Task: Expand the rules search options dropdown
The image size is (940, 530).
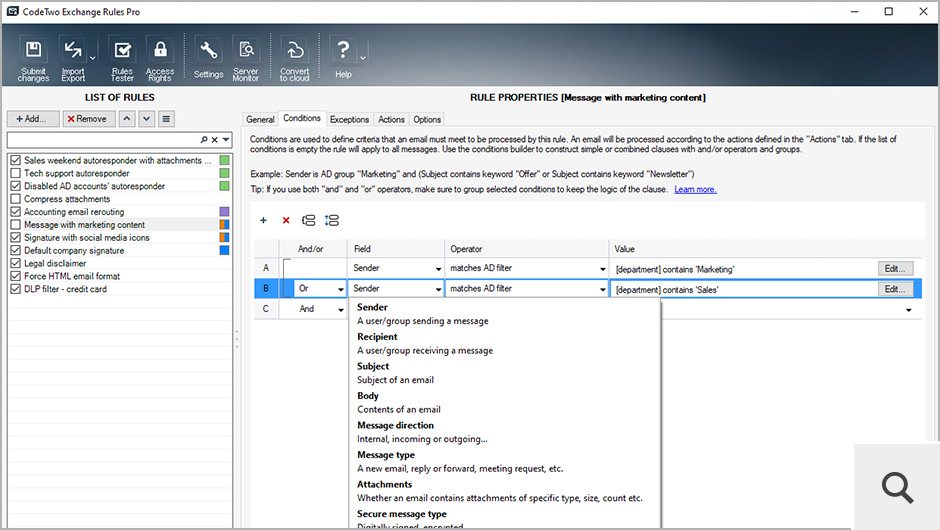Action: [x=226, y=140]
